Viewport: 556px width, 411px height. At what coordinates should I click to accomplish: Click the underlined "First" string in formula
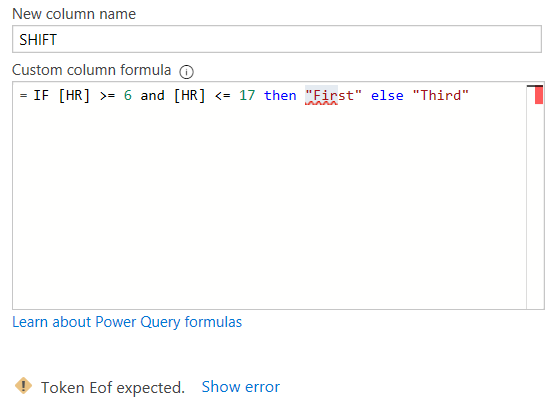(x=333, y=95)
